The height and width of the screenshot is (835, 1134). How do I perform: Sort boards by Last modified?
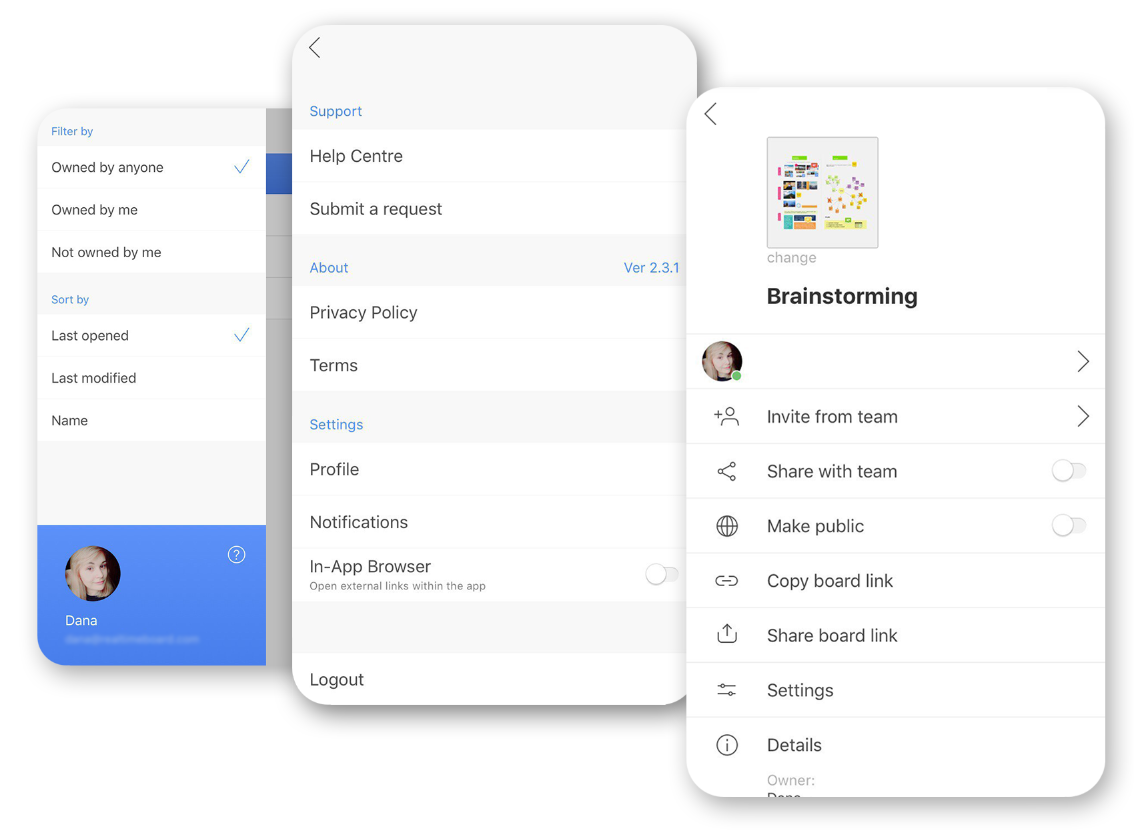[94, 378]
